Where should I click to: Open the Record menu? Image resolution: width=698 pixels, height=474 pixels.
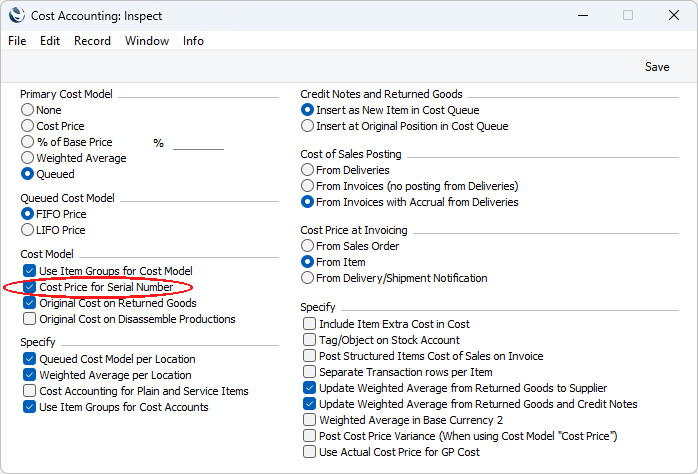(x=92, y=41)
